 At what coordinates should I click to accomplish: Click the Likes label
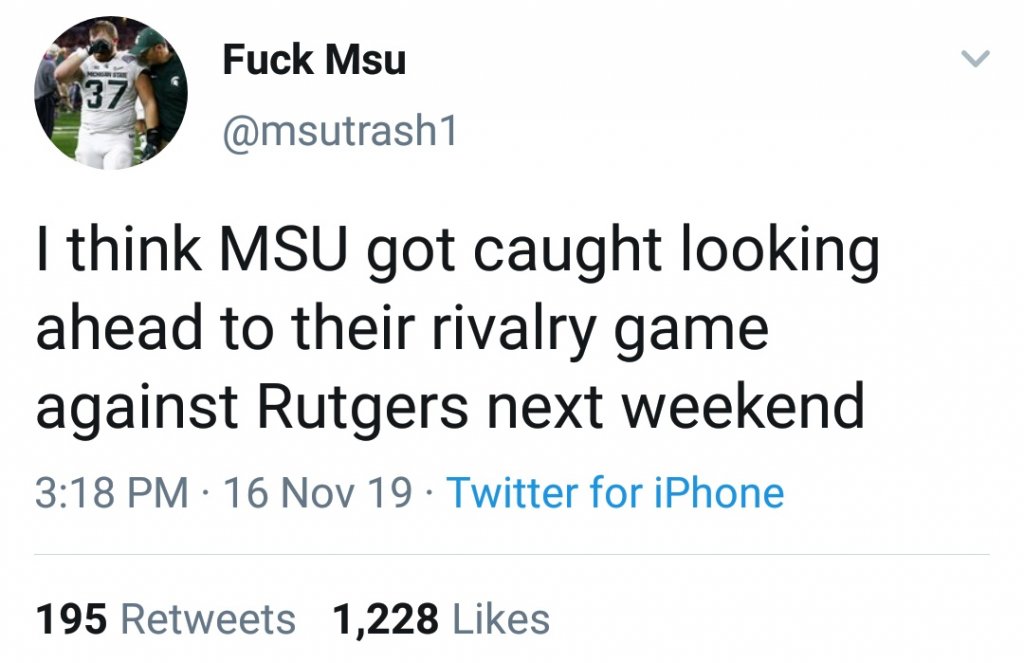(501, 619)
